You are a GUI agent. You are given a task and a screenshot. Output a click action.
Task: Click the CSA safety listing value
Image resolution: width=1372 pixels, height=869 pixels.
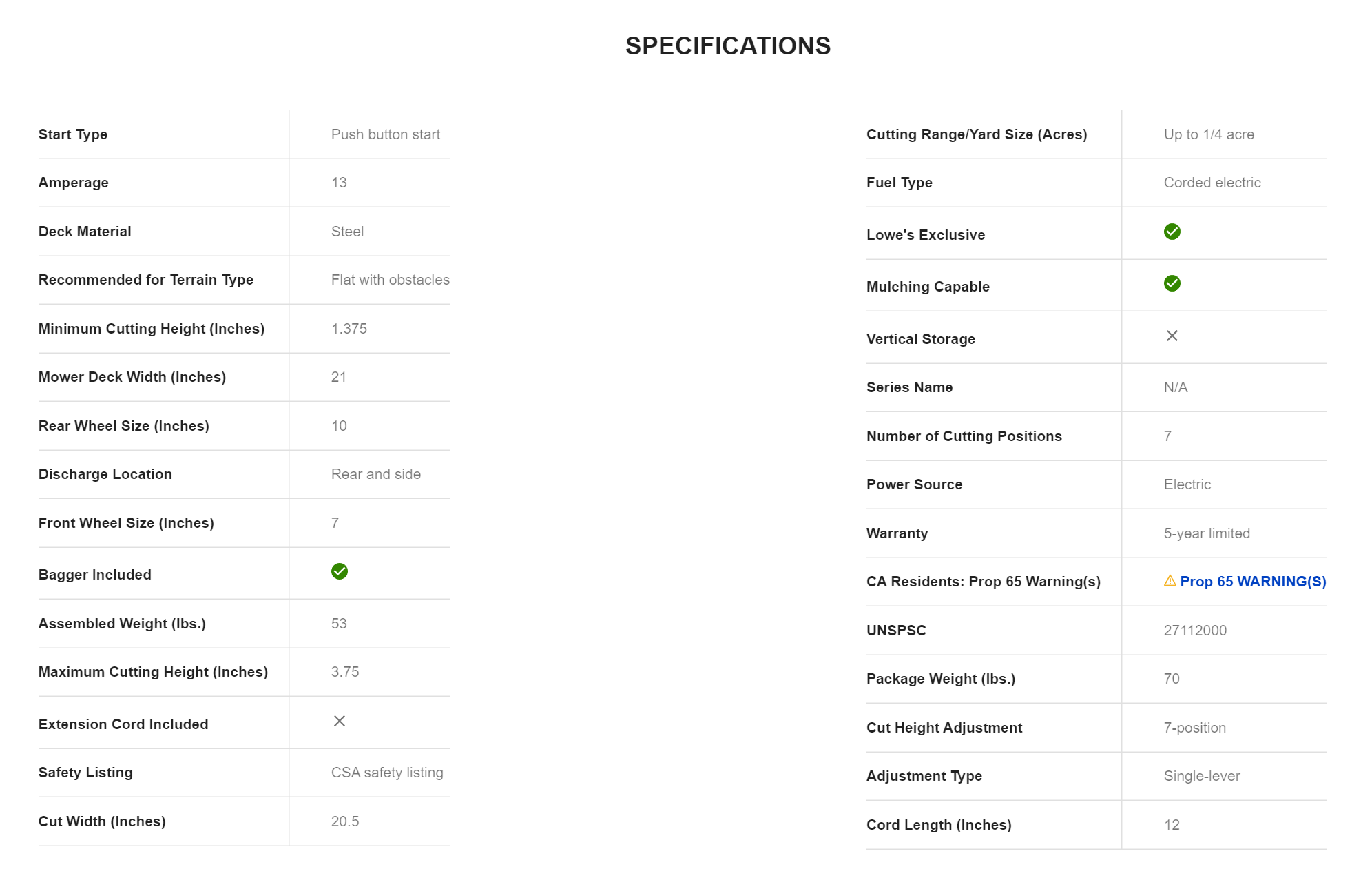point(386,773)
